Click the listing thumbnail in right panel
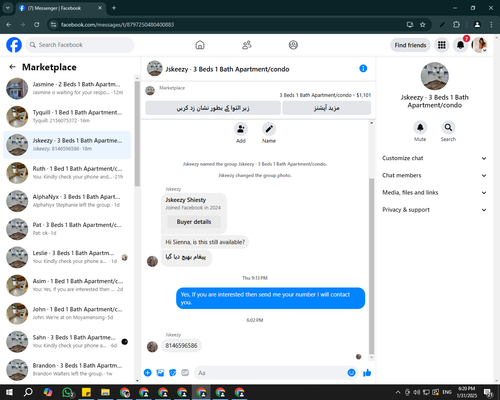Image resolution: width=500 pixels, height=400 pixels. tap(435, 76)
